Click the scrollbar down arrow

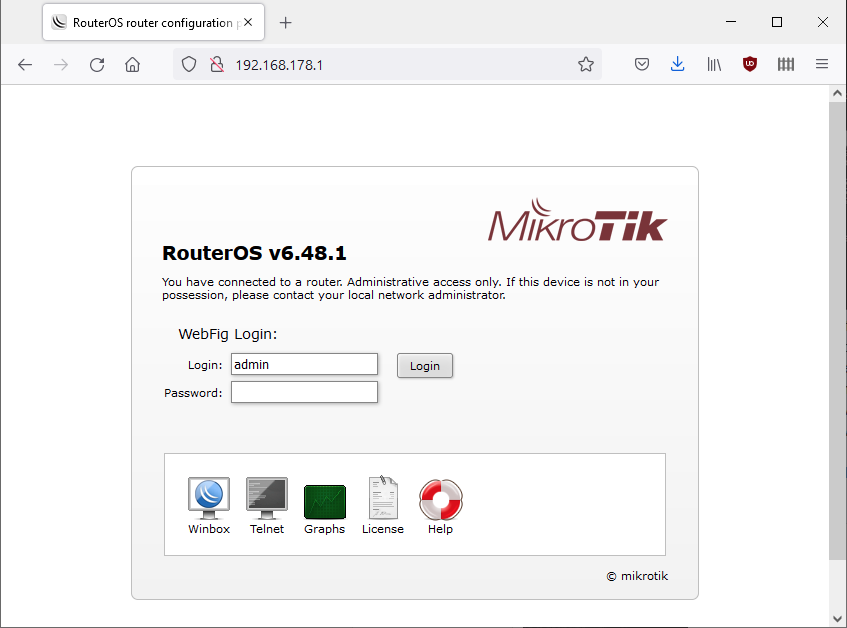click(837, 619)
